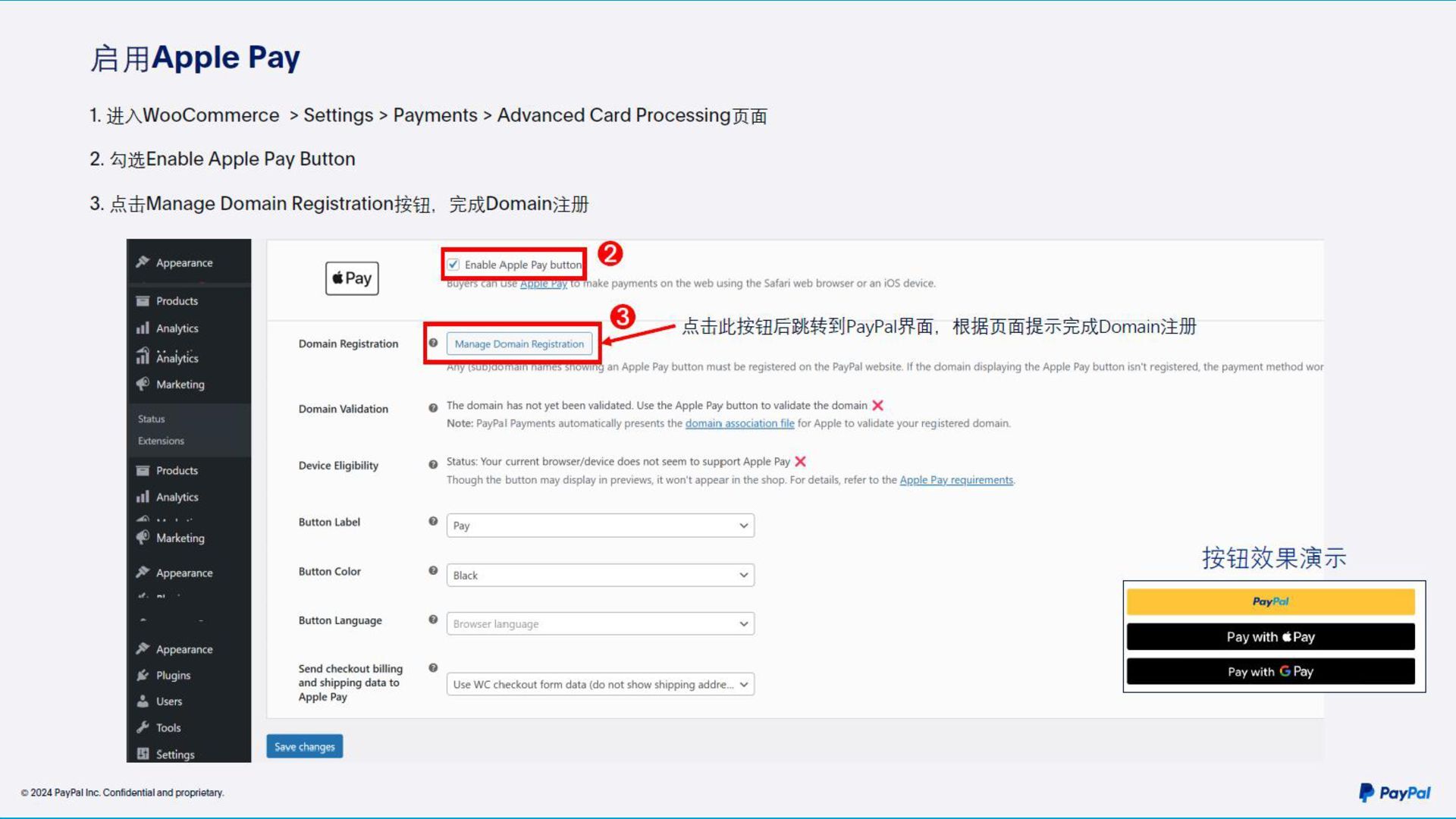Open the Settings menu label
1456x819 pixels.
click(x=175, y=755)
